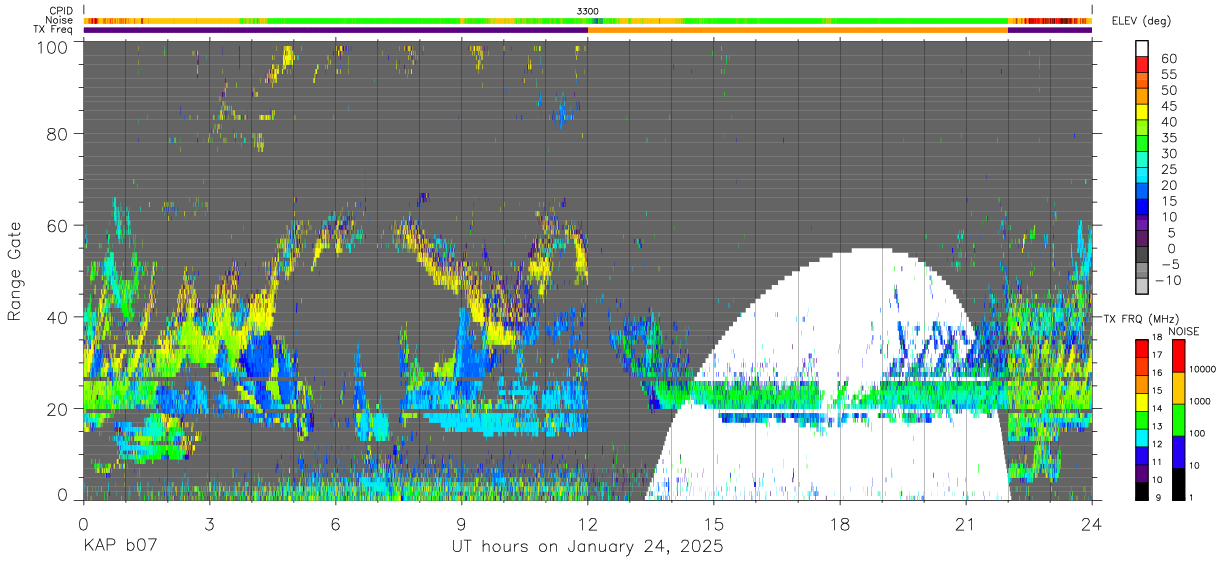1228x567 pixels.
Task: Click the 3 tick on UT hours axis
Action: click(x=210, y=524)
